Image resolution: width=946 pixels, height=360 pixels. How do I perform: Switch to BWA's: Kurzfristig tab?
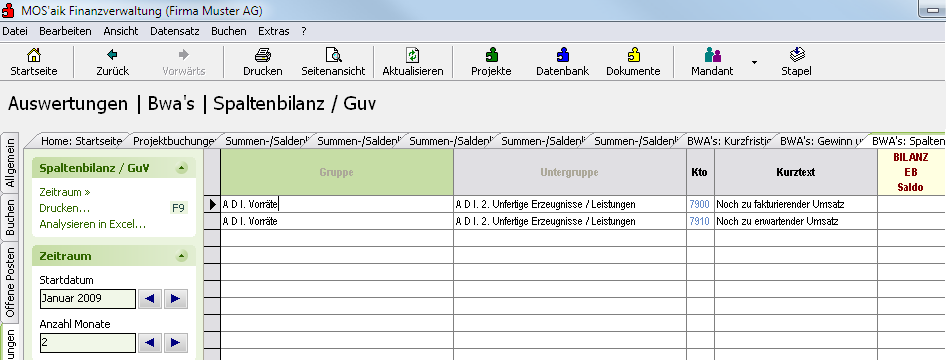729,141
